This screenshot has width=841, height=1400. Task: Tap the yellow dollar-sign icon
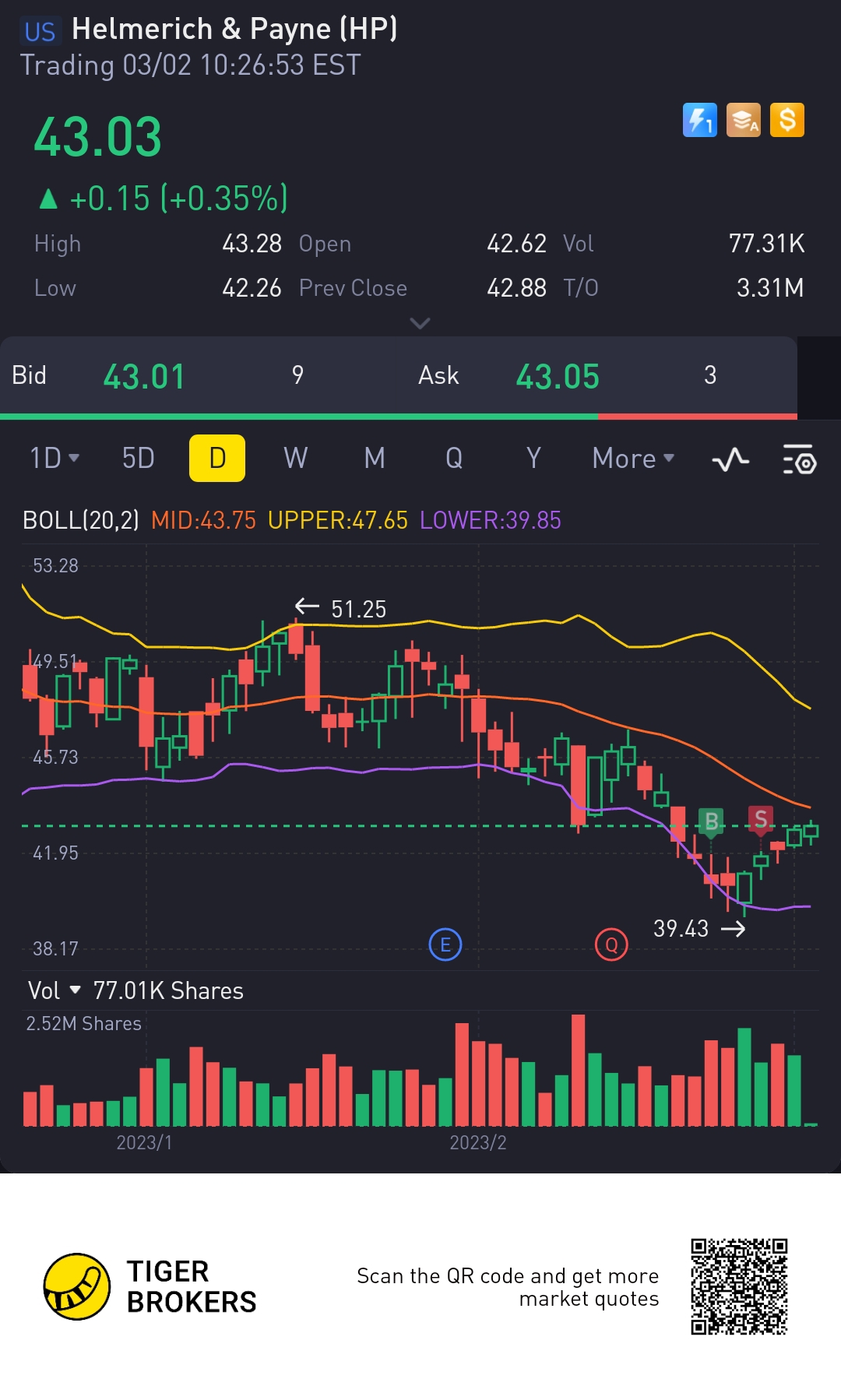[786, 120]
